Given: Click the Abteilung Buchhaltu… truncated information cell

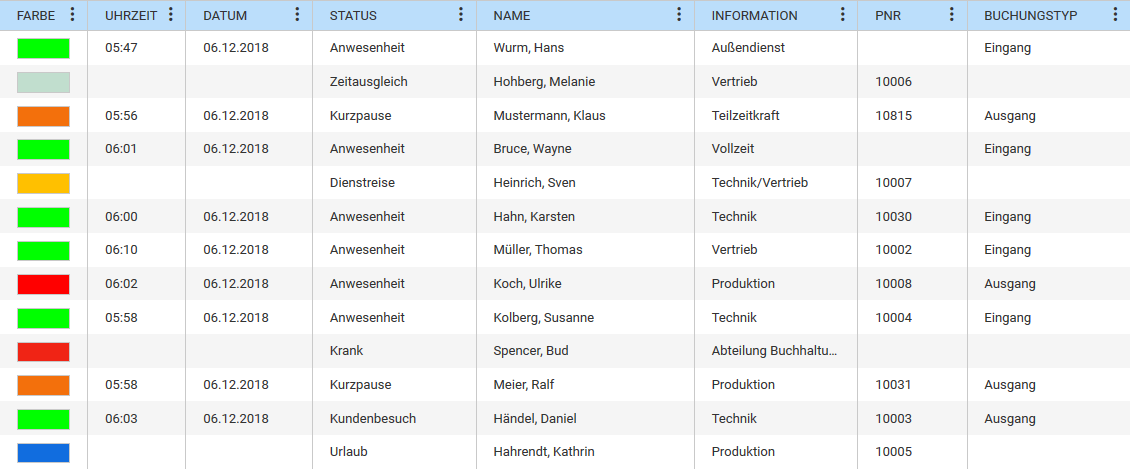Looking at the screenshot, I should point(775,351).
